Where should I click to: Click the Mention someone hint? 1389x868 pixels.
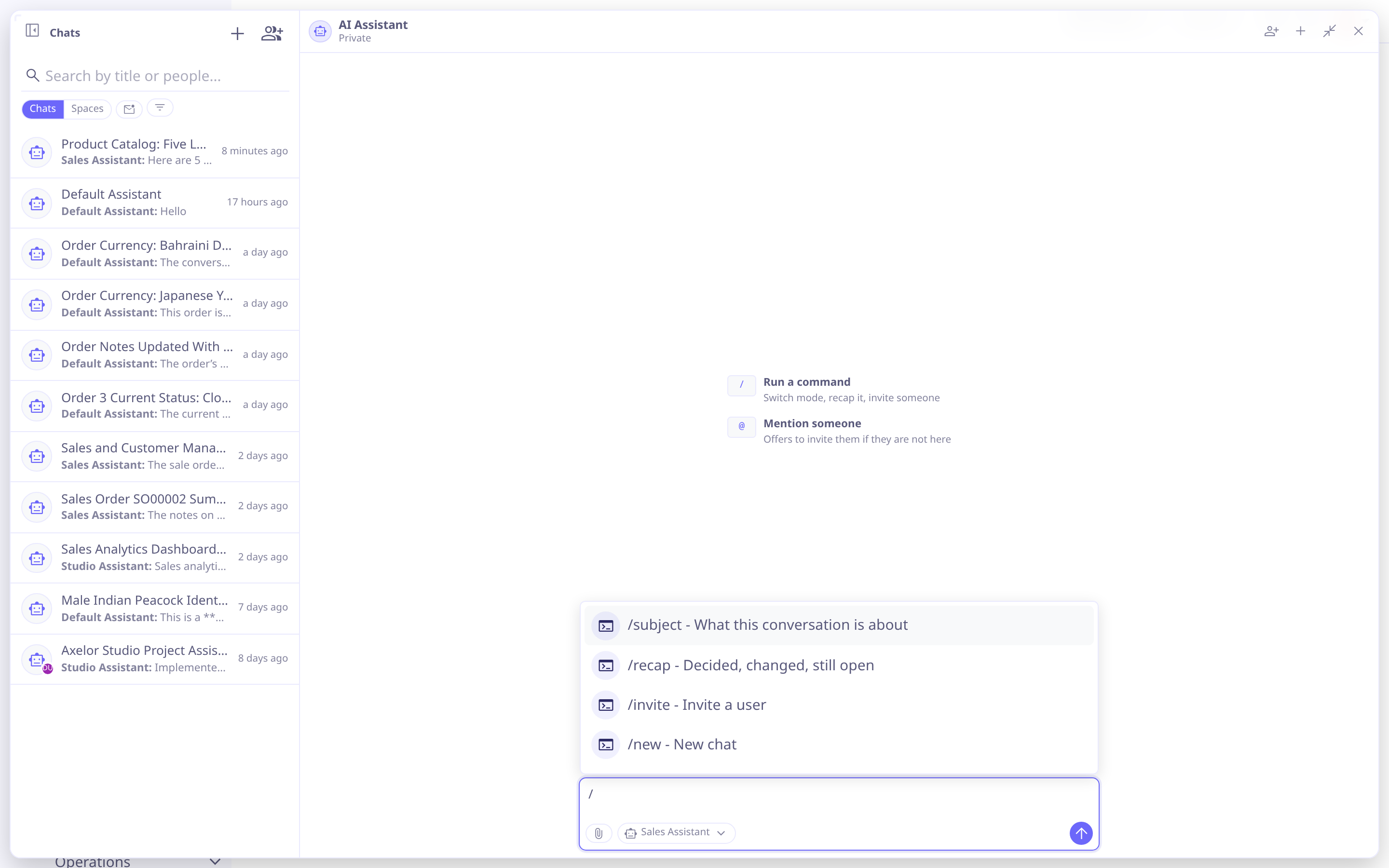(x=839, y=431)
